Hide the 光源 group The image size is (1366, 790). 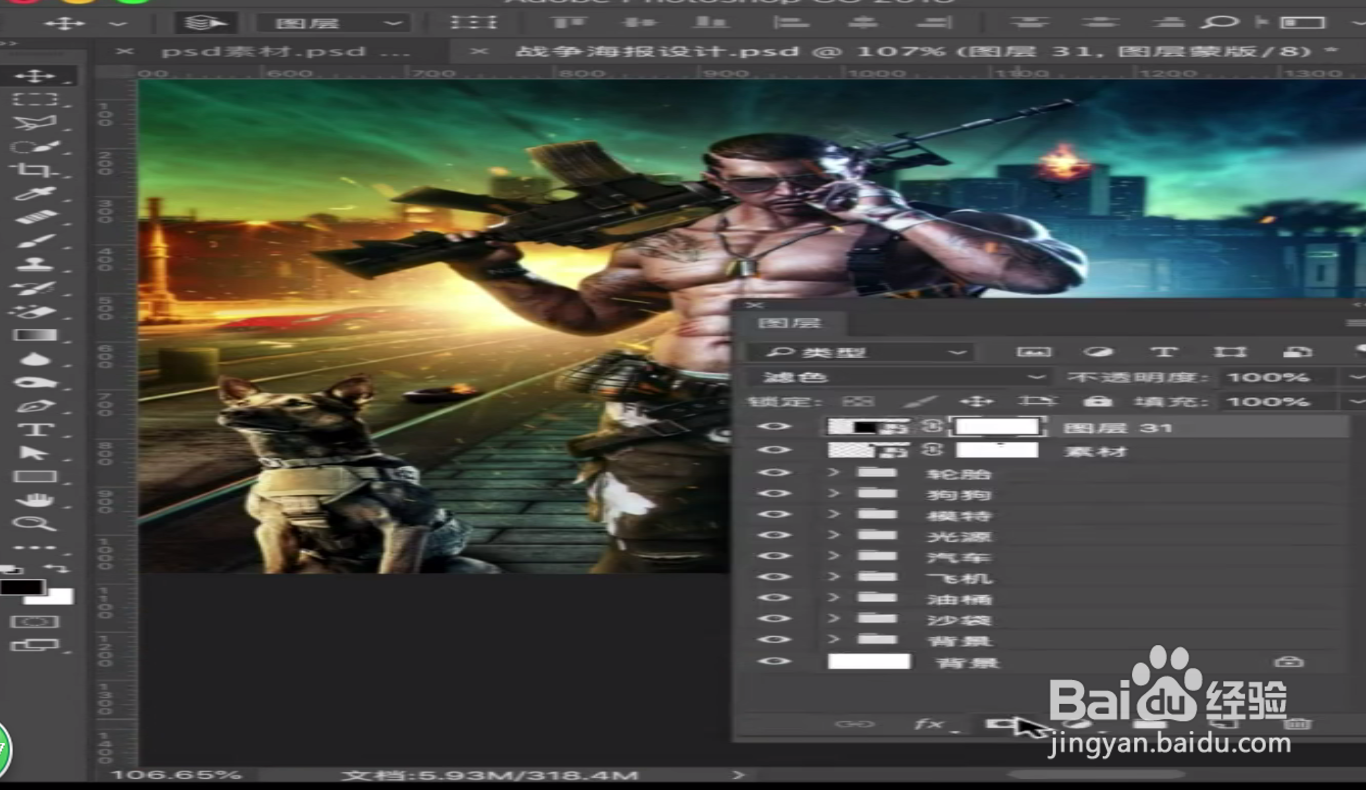click(x=774, y=536)
